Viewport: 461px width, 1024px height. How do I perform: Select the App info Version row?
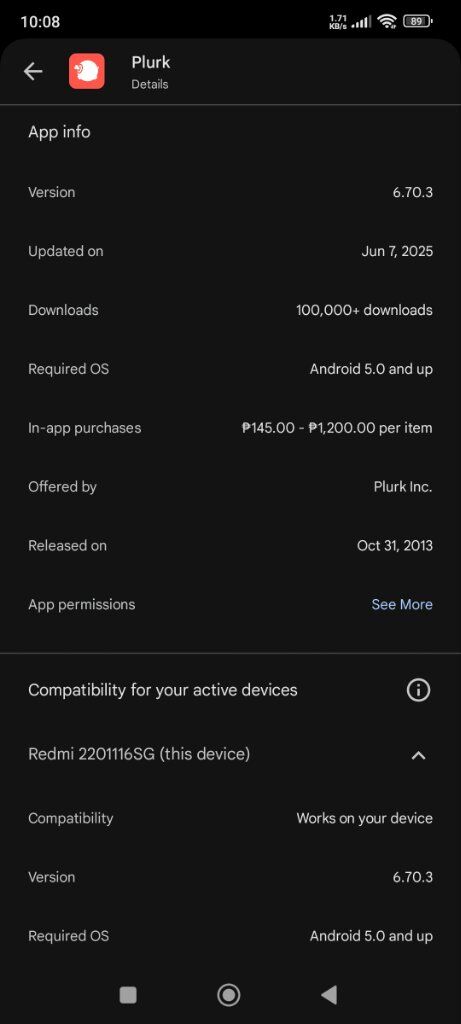230,192
